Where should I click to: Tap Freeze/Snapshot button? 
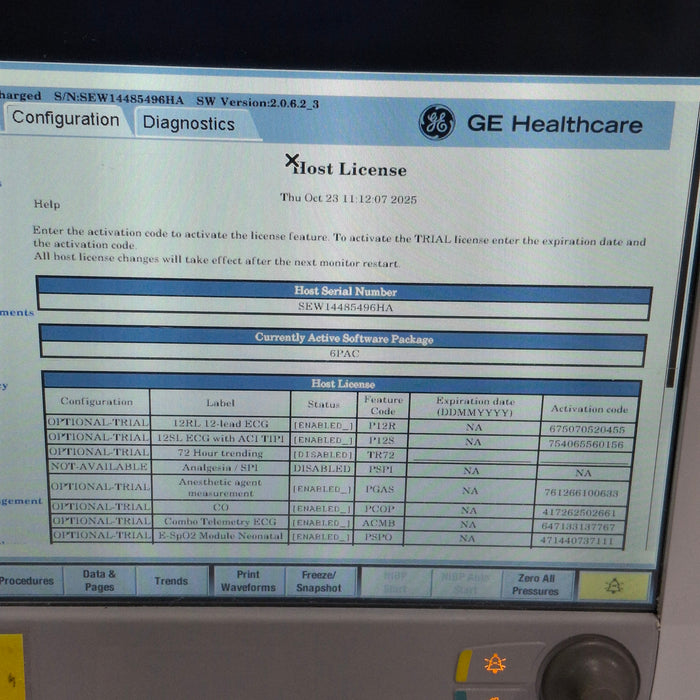point(319,581)
